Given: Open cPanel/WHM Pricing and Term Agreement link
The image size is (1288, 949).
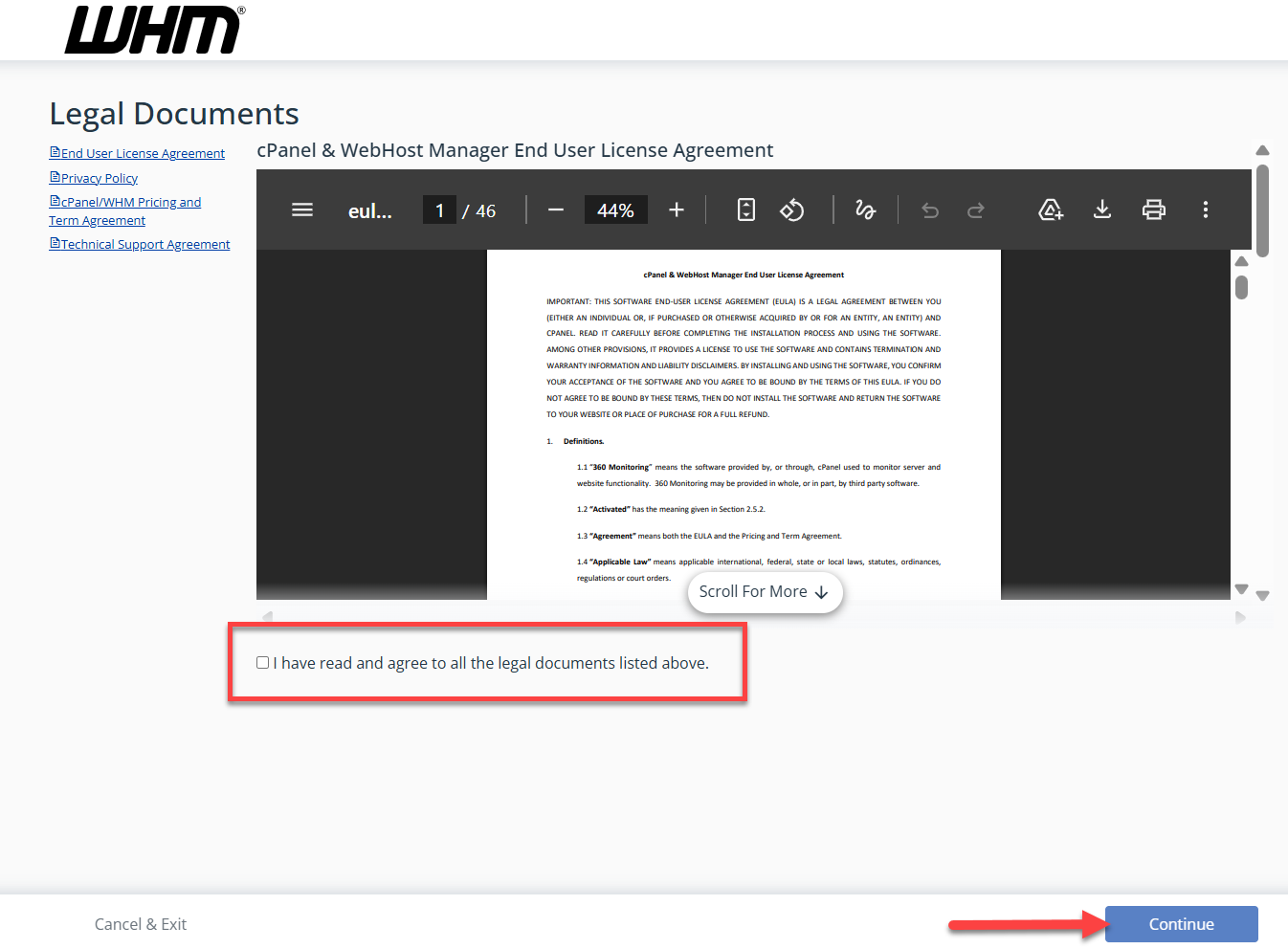Looking at the screenshot, I should pos(125,211).
